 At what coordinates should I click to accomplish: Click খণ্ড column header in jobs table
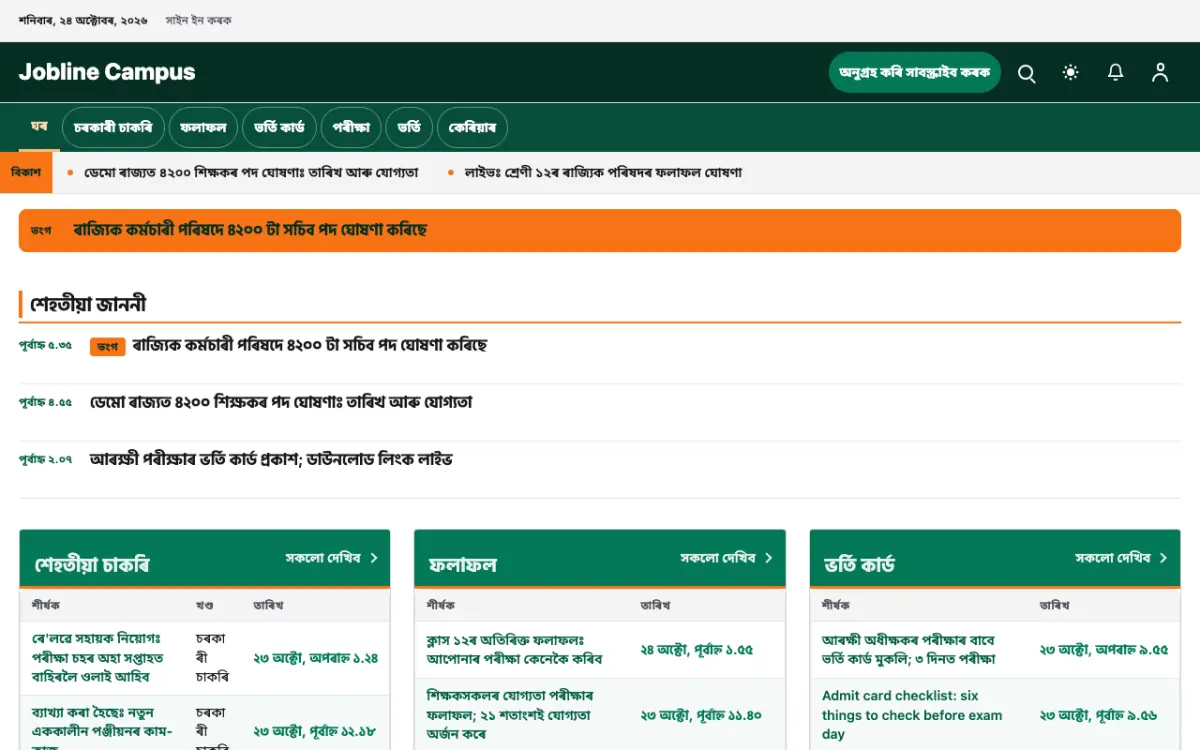pyautogui.click(x=205, y=605)
